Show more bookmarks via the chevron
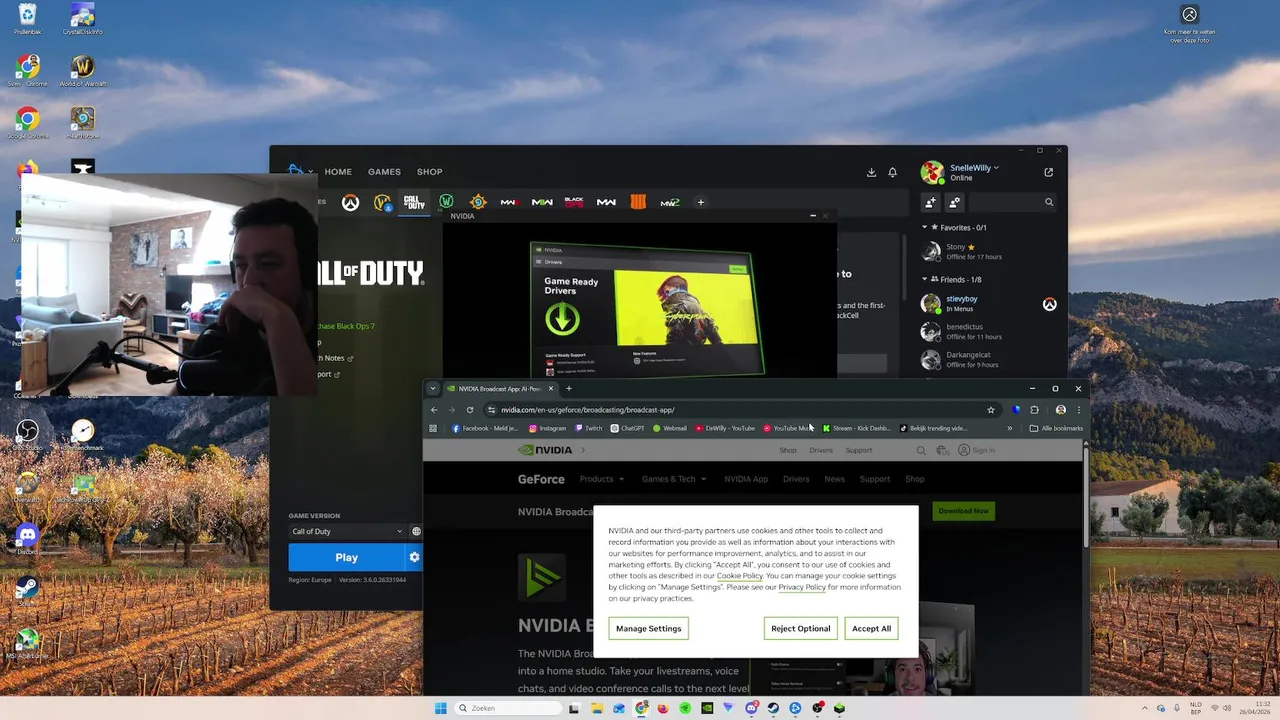Screen dimensions: 1280x720 point(1009,428)
